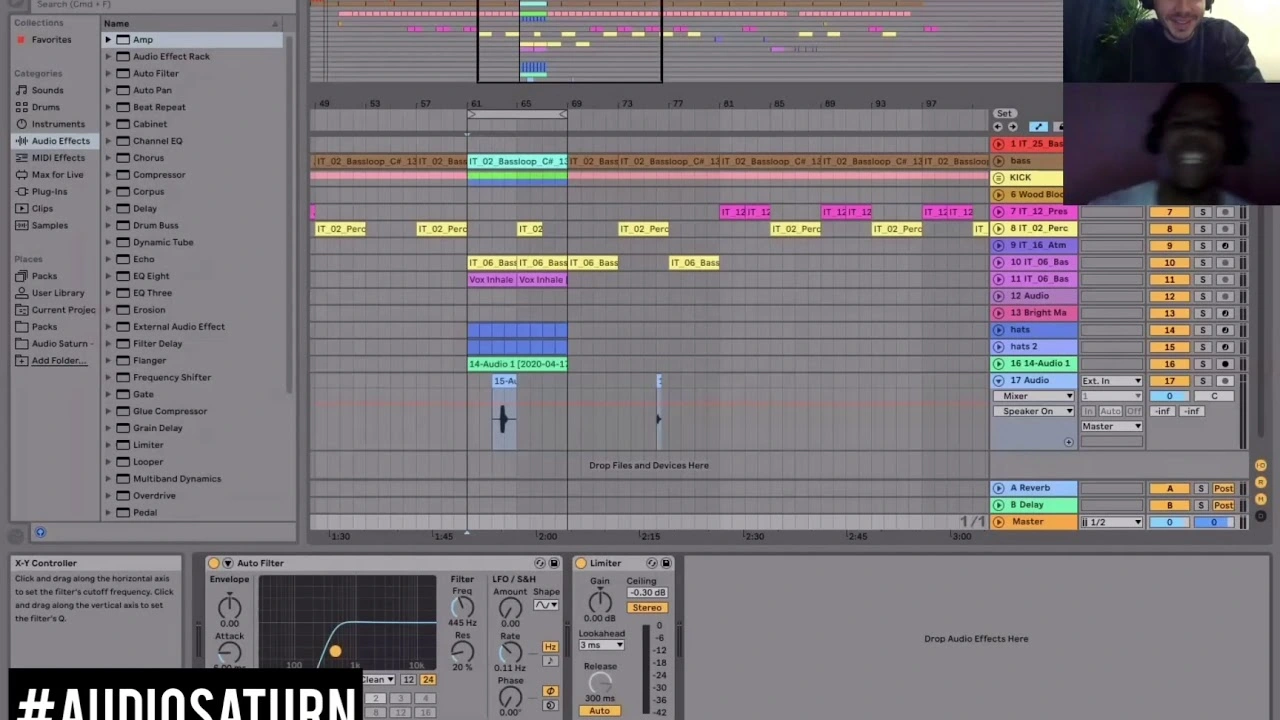The height and width of the screenshot is (720, 1280).
Task: Show Mixer section using the M button
Action: (x=1260, y=497)
